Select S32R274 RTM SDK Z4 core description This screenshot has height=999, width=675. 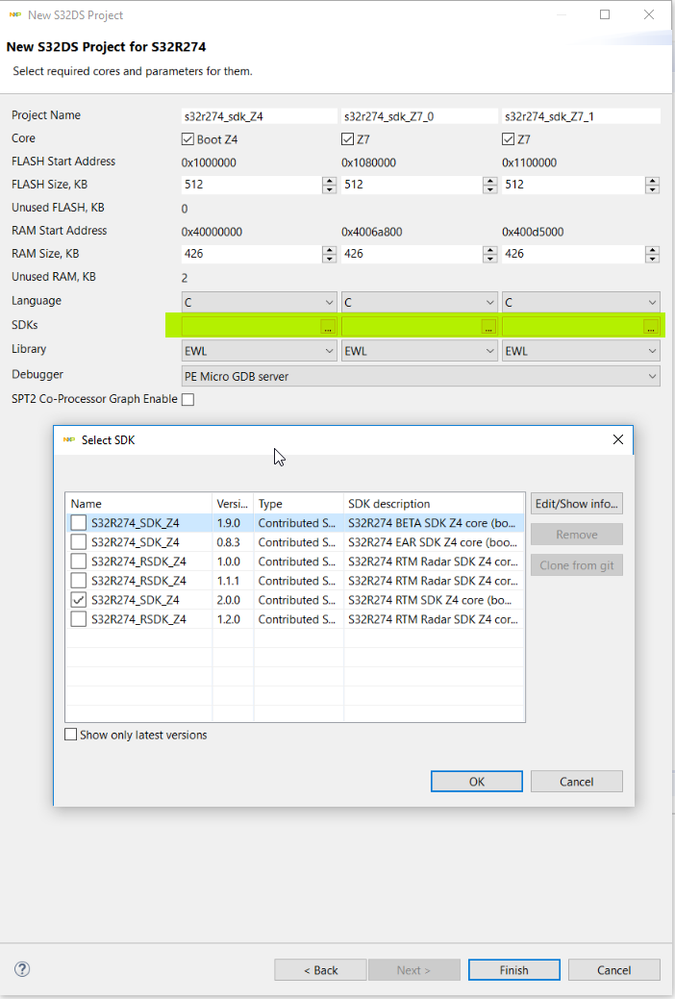[430, 600]
